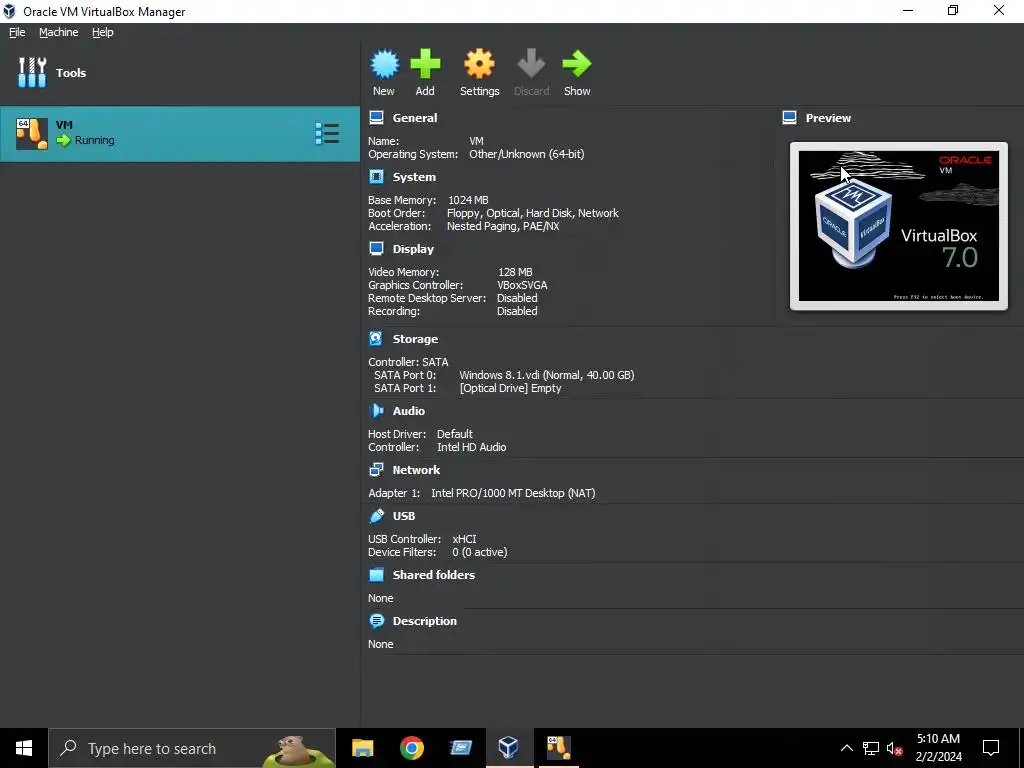Viewport: 1024px width, 768px height.
Task: Click the Intel HD Audio controller value
Action: pyautogui.click(x=472, y=447)
